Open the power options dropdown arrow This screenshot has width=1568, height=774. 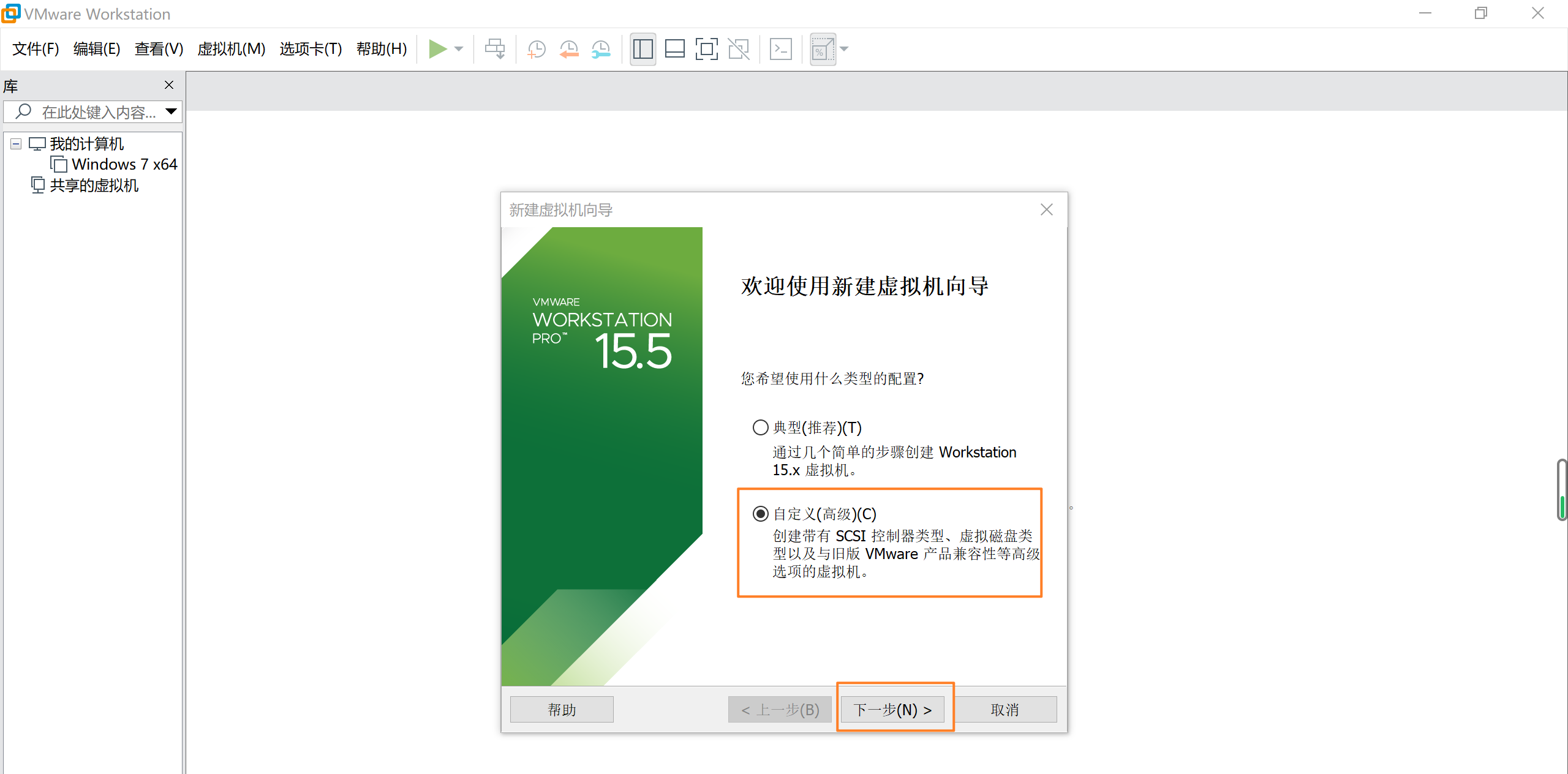click(x=459, y=49)
